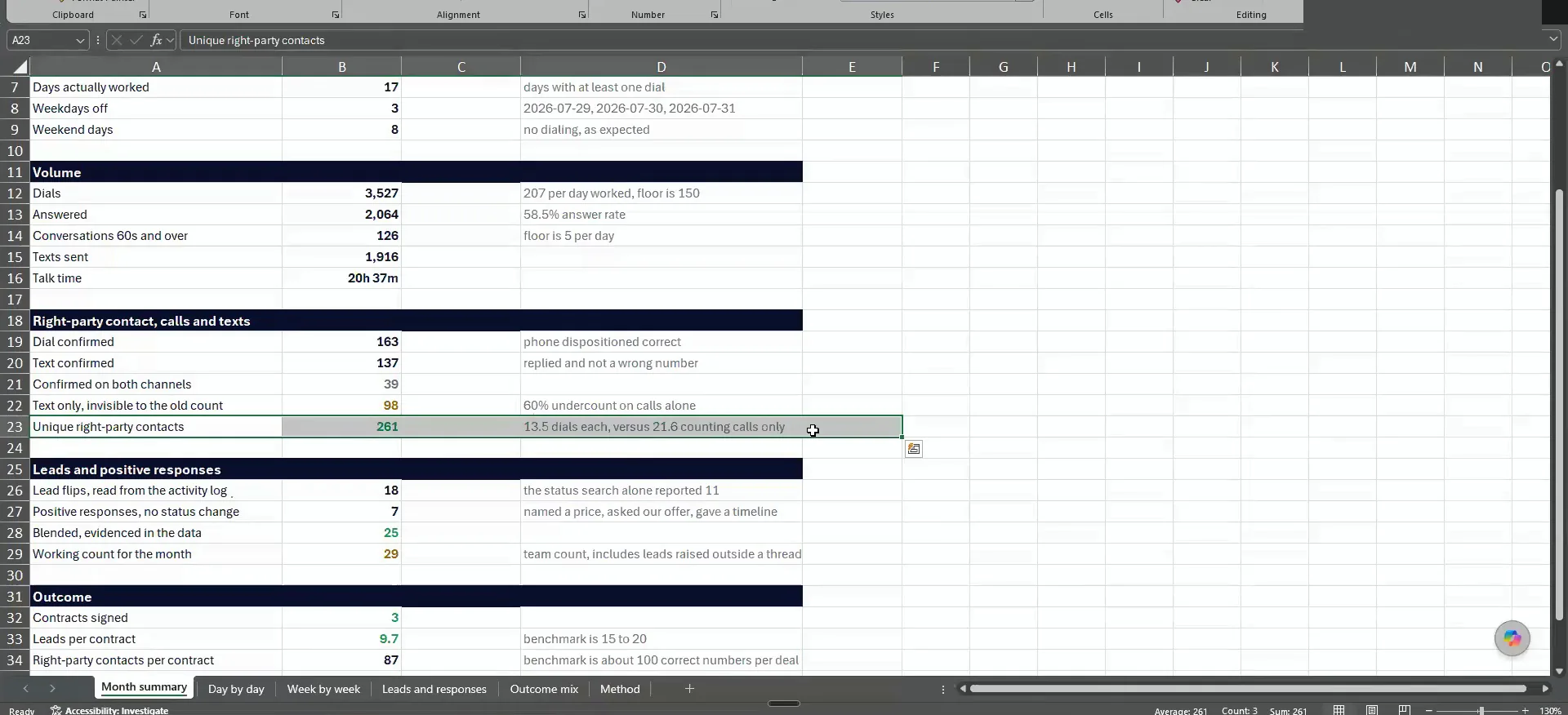The image size is (1568, 715).
Task: Click the horizontal scroll right arrow
Action: (x=1545, y=689)
